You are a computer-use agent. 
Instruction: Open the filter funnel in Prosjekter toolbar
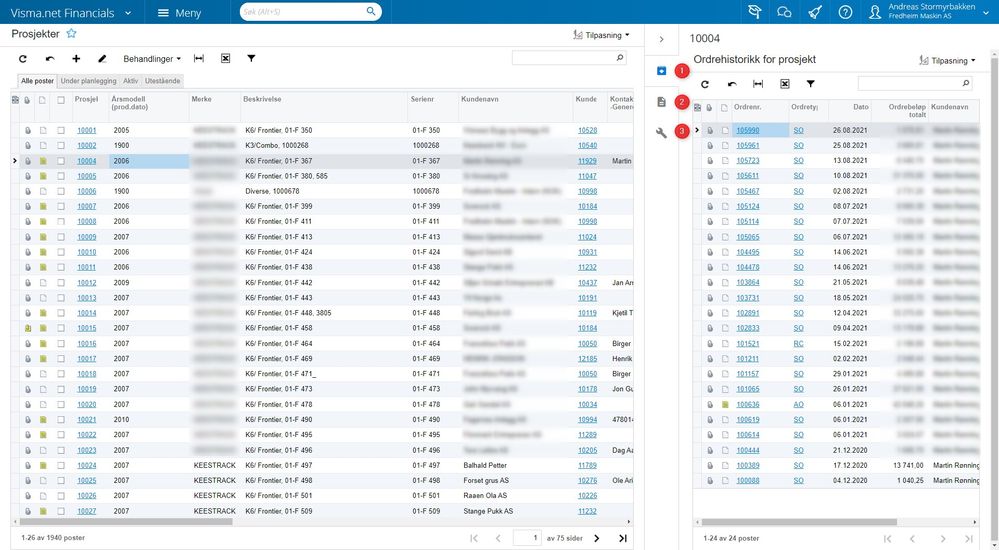click(252, 59)
